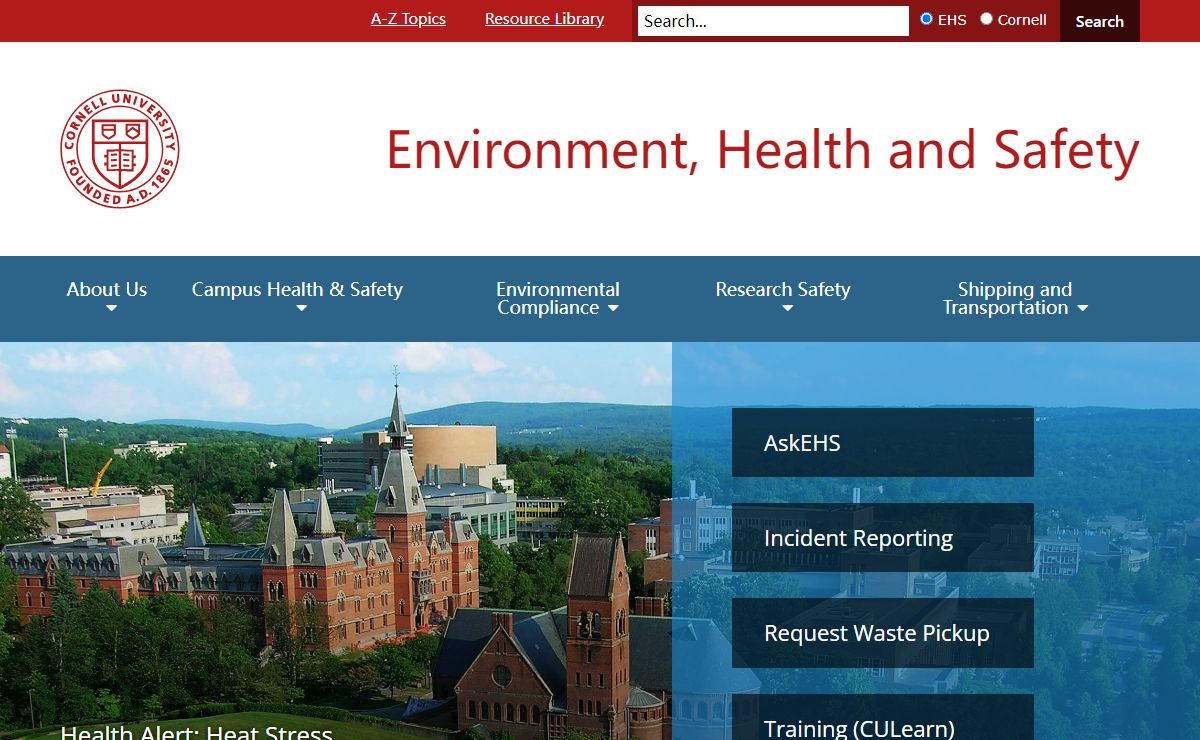Open the Health Alert: Heat Stress headline

pos(196,732)
